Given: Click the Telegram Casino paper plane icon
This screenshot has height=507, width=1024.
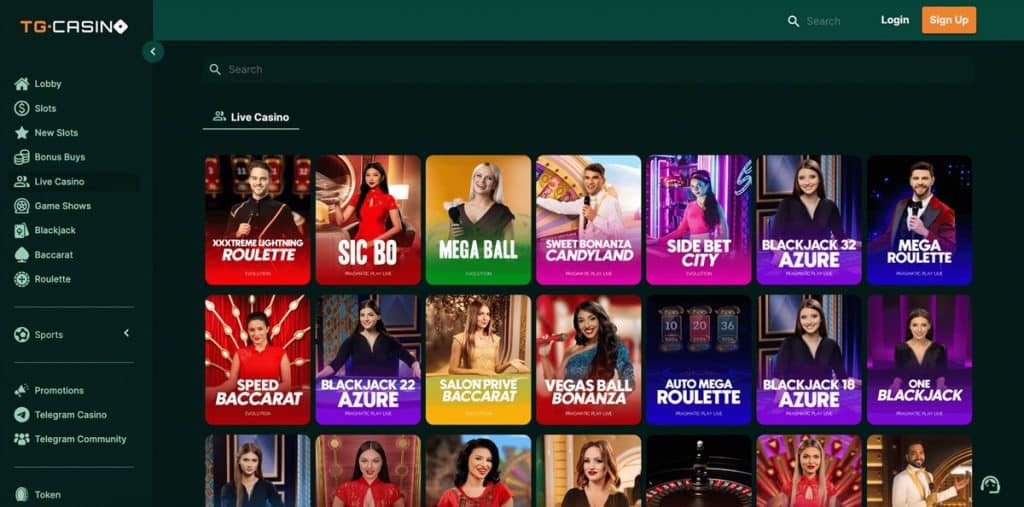Looking at the screenshot, I should [x=22, y=415].
